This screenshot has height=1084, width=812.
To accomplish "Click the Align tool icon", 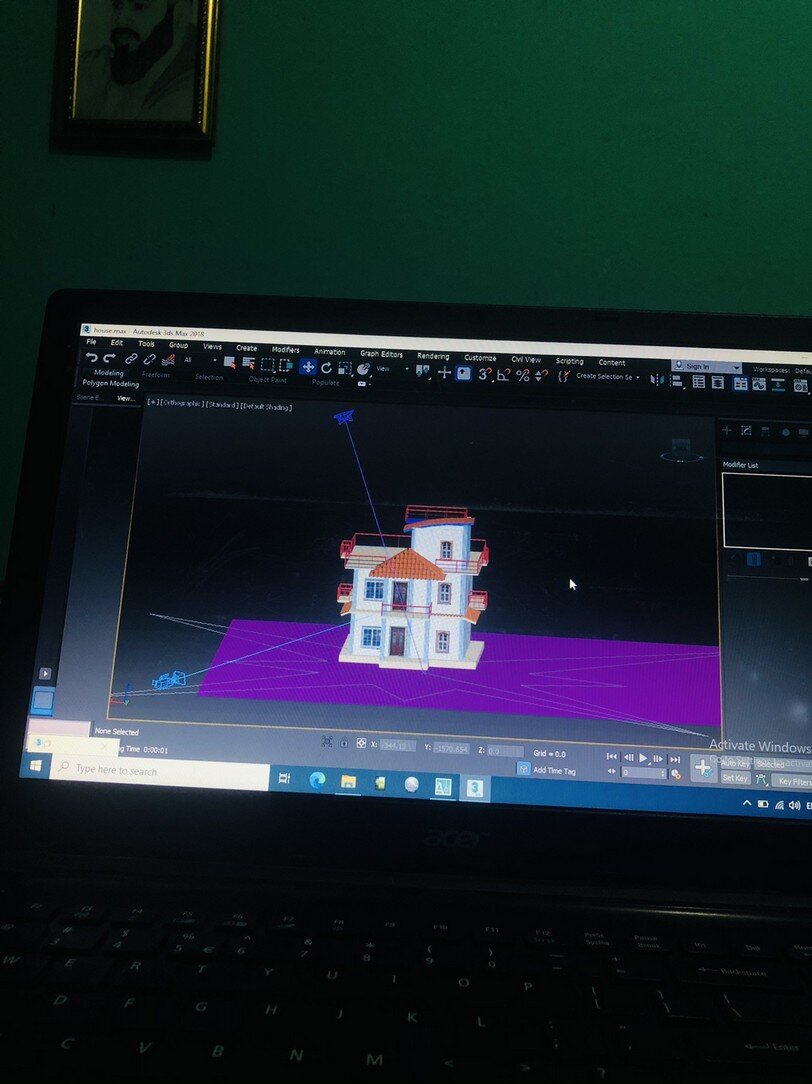I will [x=677, y=380].
